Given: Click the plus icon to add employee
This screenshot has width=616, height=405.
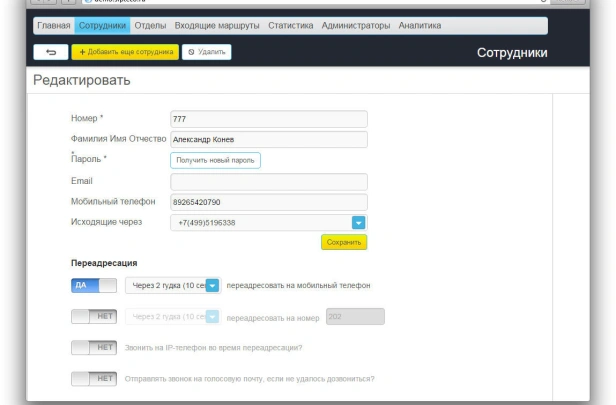Looking at the screenshot, I should (82, 52).
